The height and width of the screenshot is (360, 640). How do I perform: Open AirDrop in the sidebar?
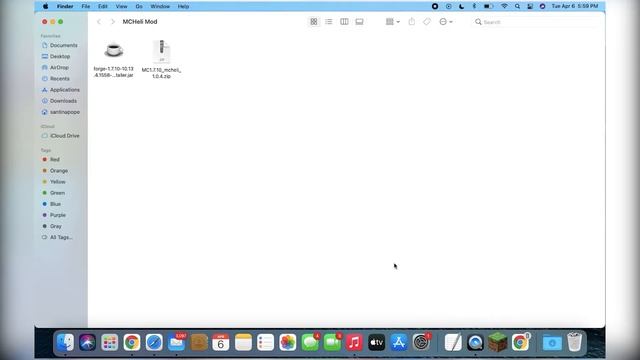coord(56,67)
